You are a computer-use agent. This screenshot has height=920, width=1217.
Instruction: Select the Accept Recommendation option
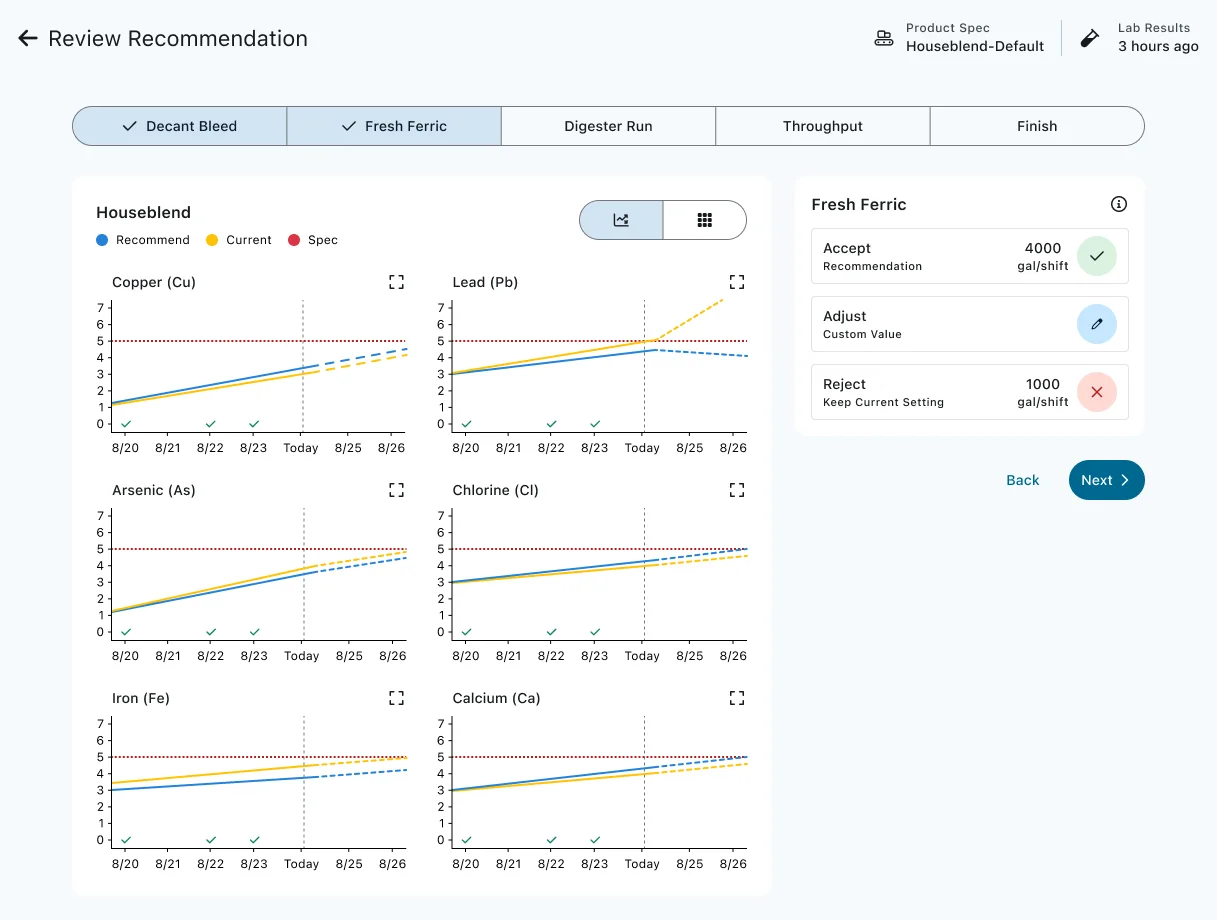(x=969, y=256)
